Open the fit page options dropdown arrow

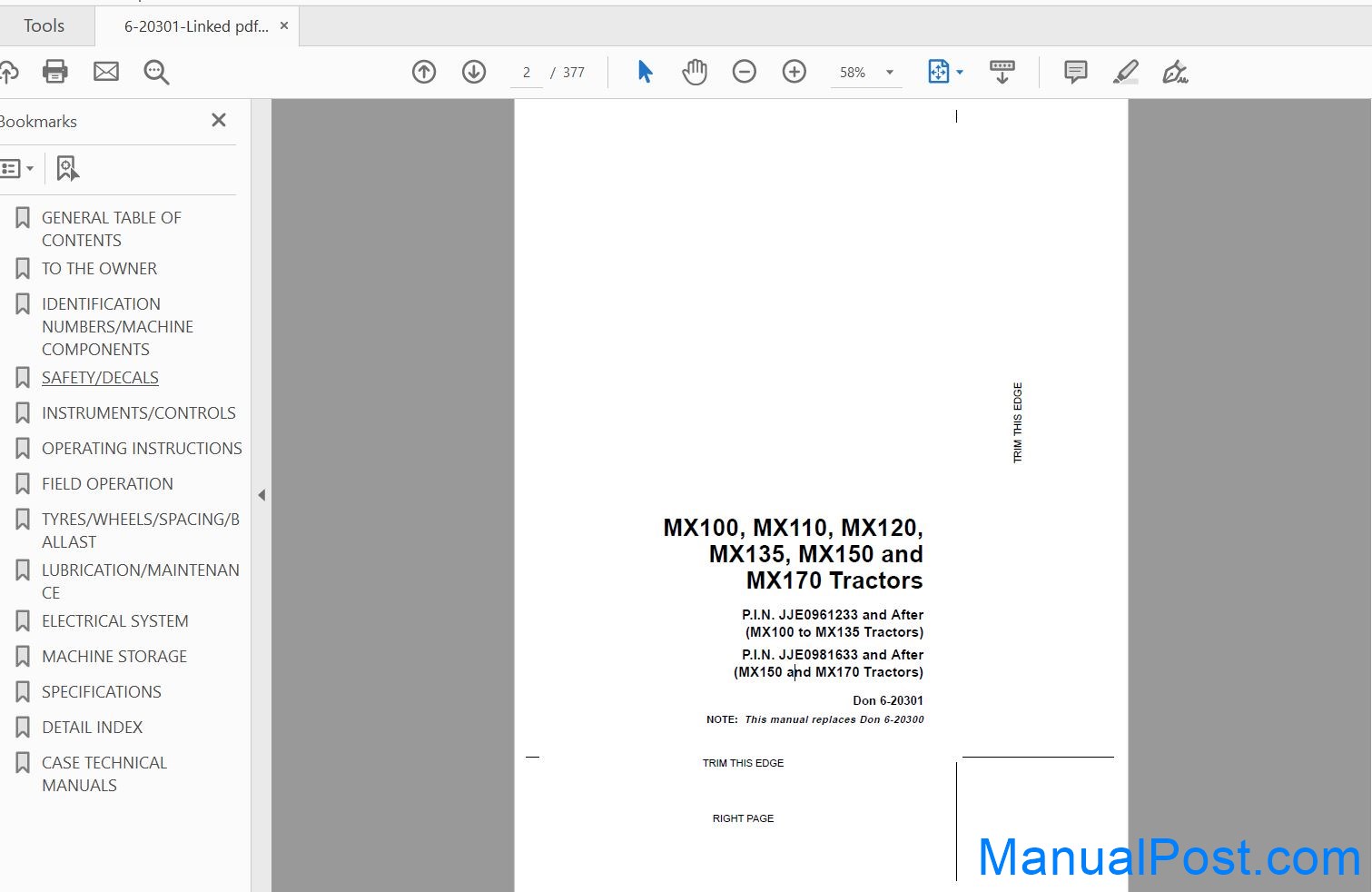pyautogui.click(x=960, y=72)
